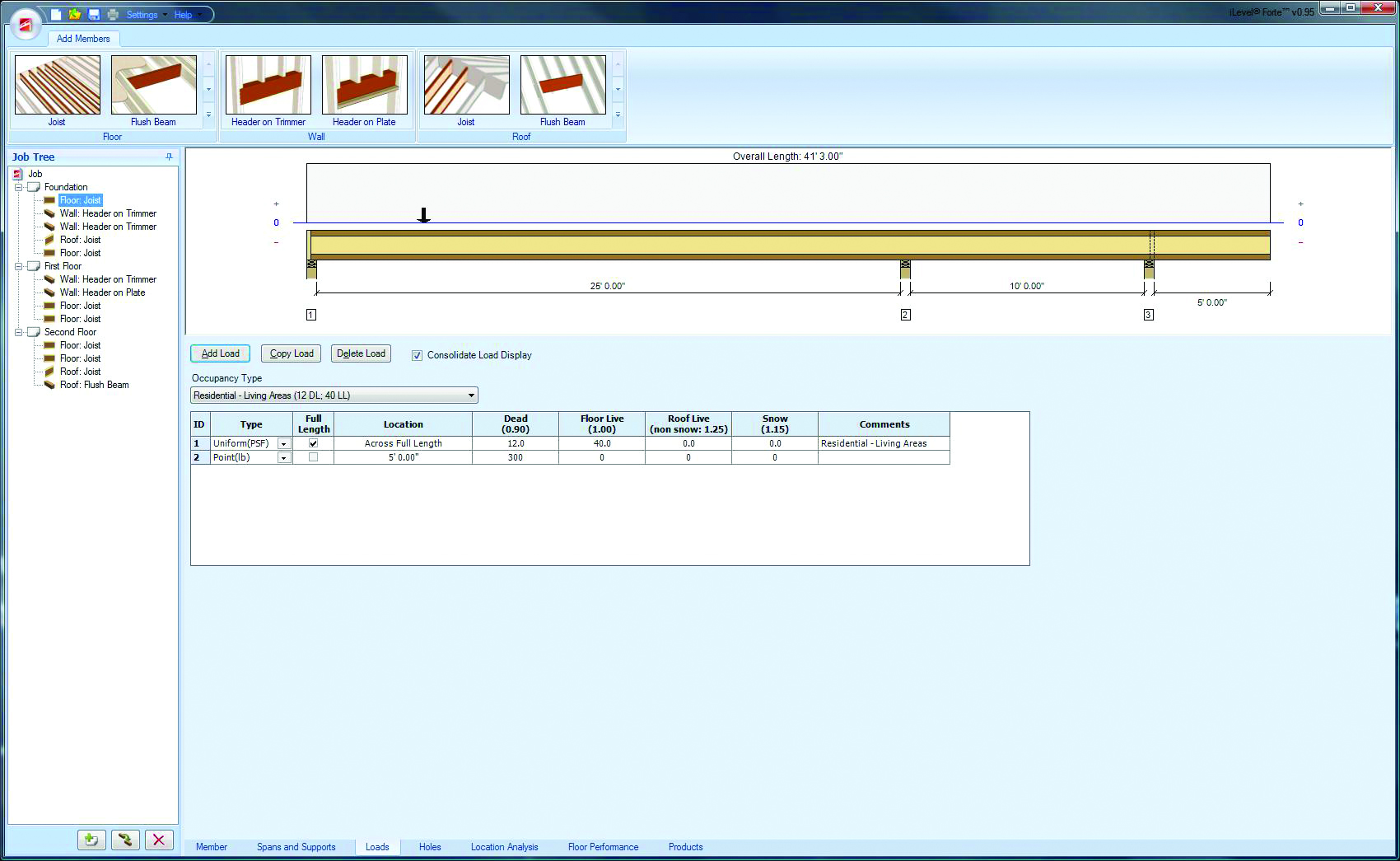Open Type dropdown for Point(lb) load
This screenshot has width=1400, height=861.
pos(284,458)
